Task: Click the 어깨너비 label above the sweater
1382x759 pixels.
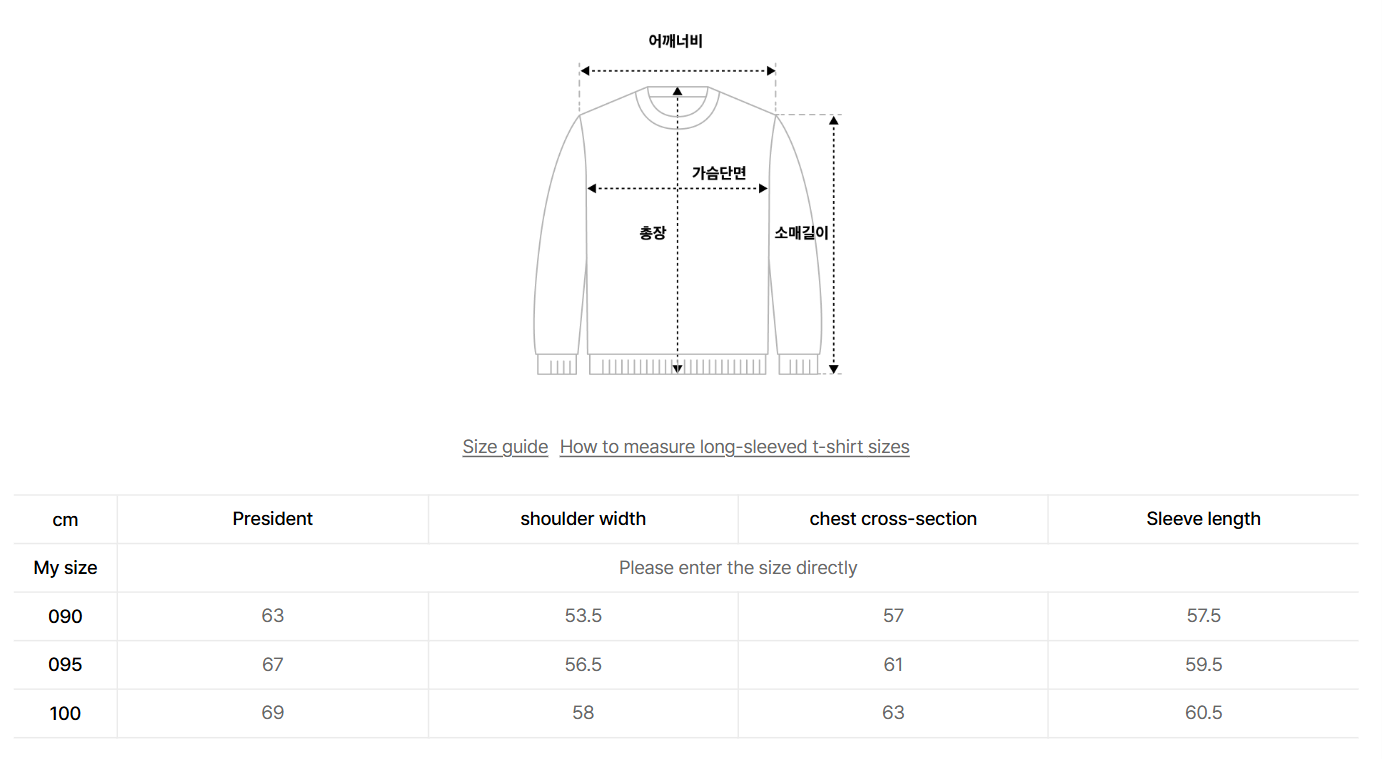Action: (676, 41)
